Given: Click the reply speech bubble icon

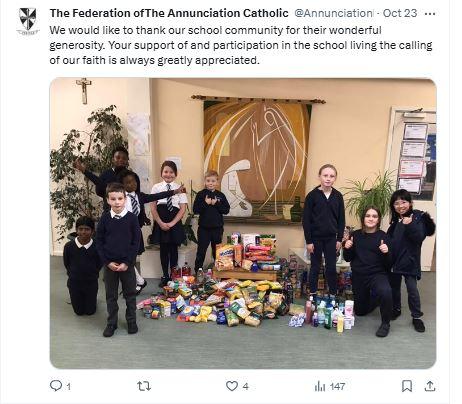Looking at the screenshot, I should point(56,386).
